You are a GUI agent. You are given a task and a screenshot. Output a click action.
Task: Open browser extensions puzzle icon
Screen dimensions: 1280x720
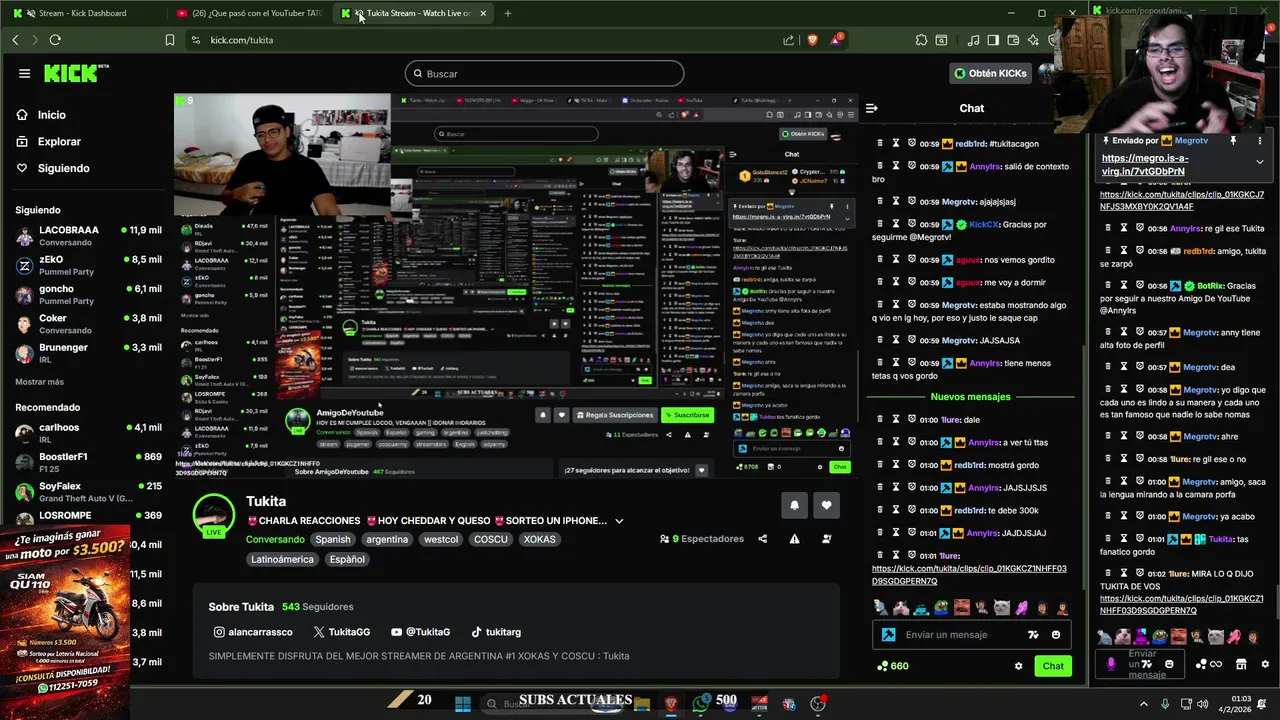coord(921,40)
